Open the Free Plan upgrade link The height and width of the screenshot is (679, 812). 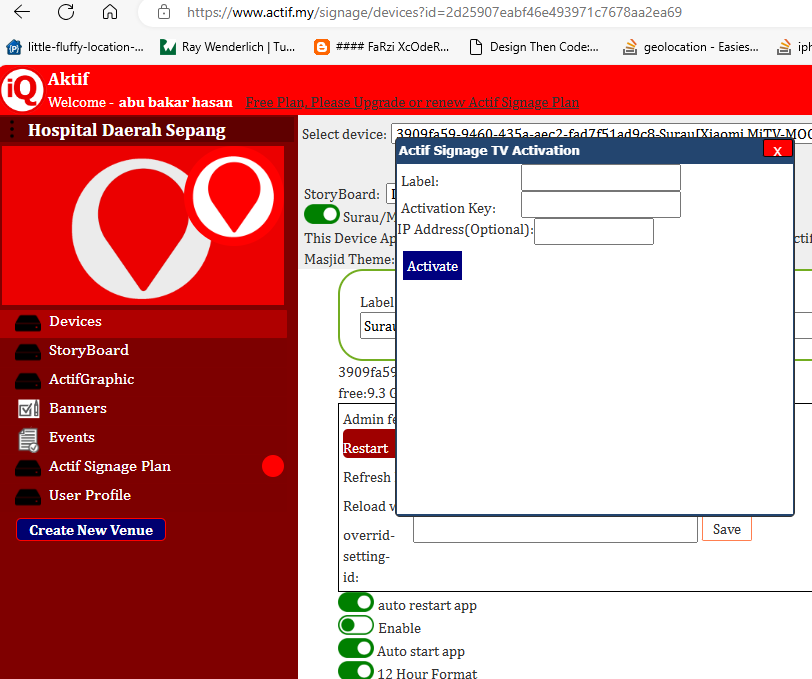click(412, 103)
